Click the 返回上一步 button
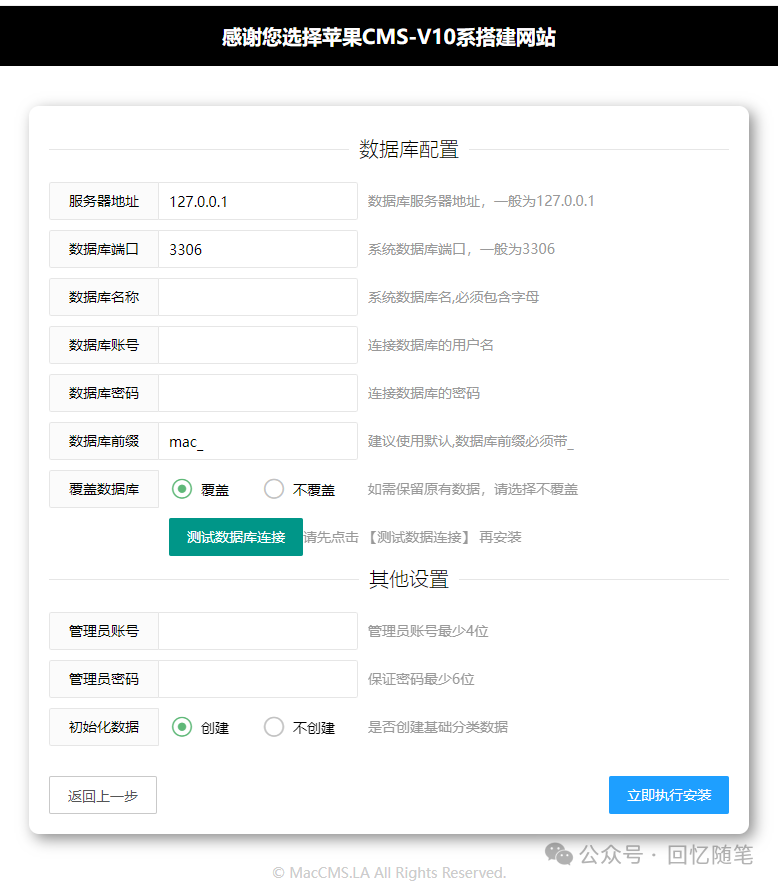 coord(103,795)
